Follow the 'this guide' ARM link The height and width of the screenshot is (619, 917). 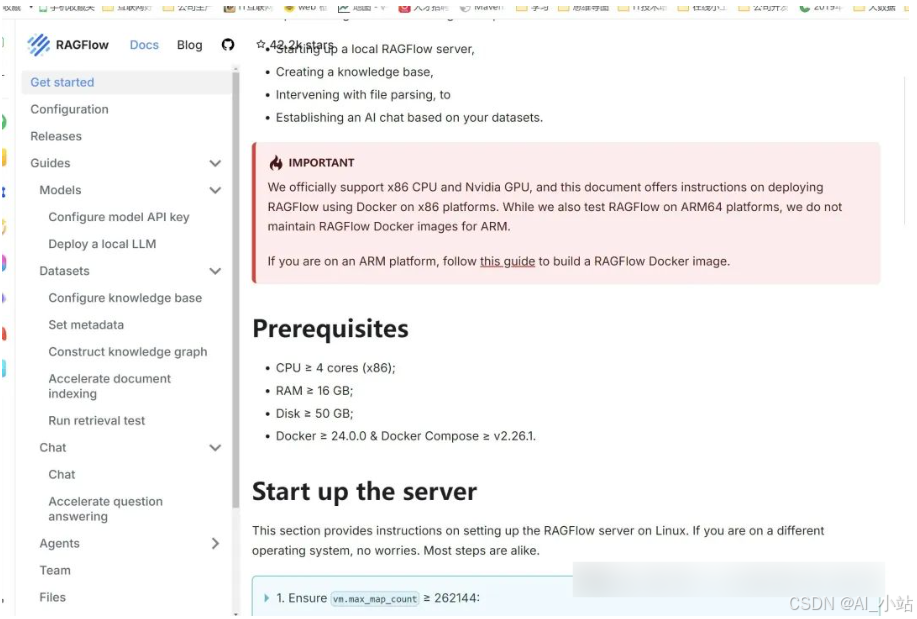507,262
